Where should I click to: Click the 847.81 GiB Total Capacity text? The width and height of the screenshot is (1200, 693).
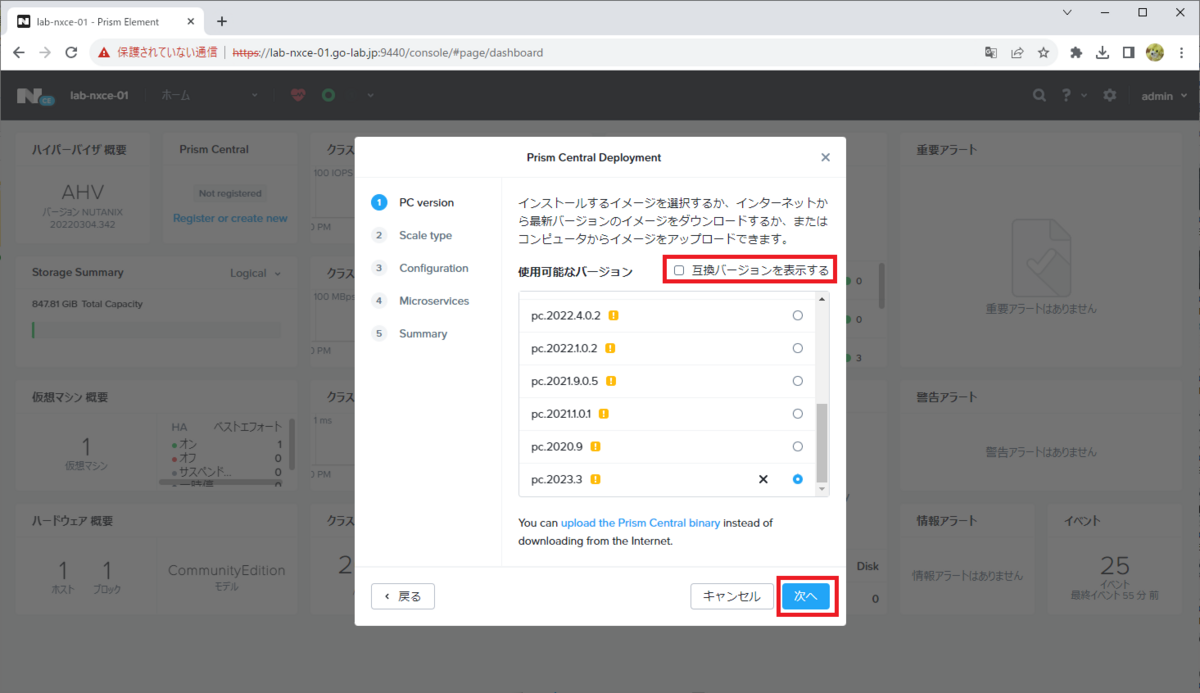point(88,304)
